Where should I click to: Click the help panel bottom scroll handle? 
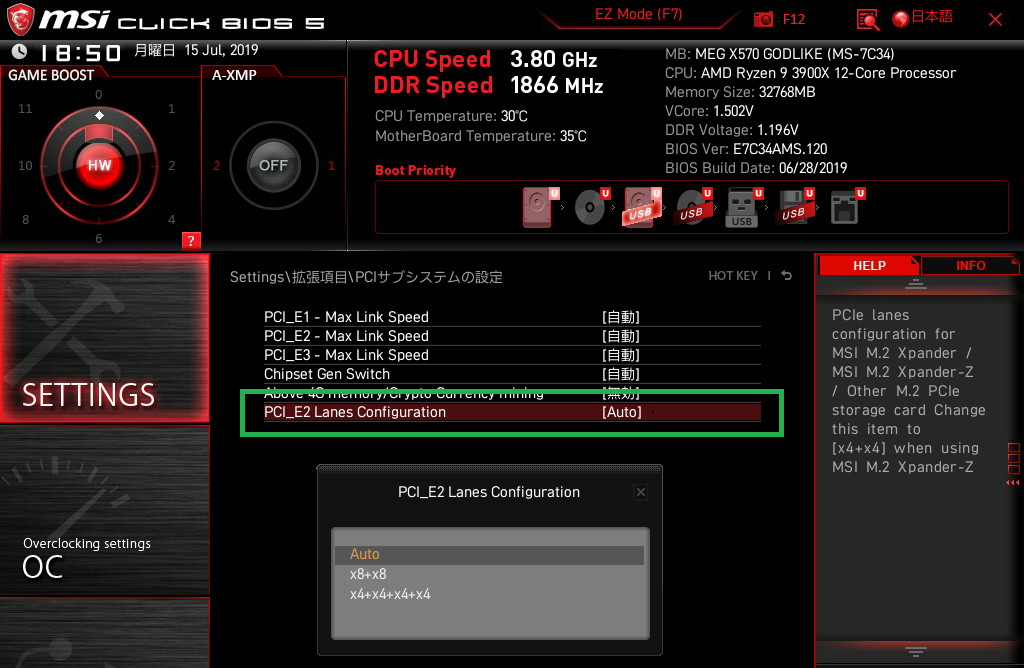click(916, 651)
